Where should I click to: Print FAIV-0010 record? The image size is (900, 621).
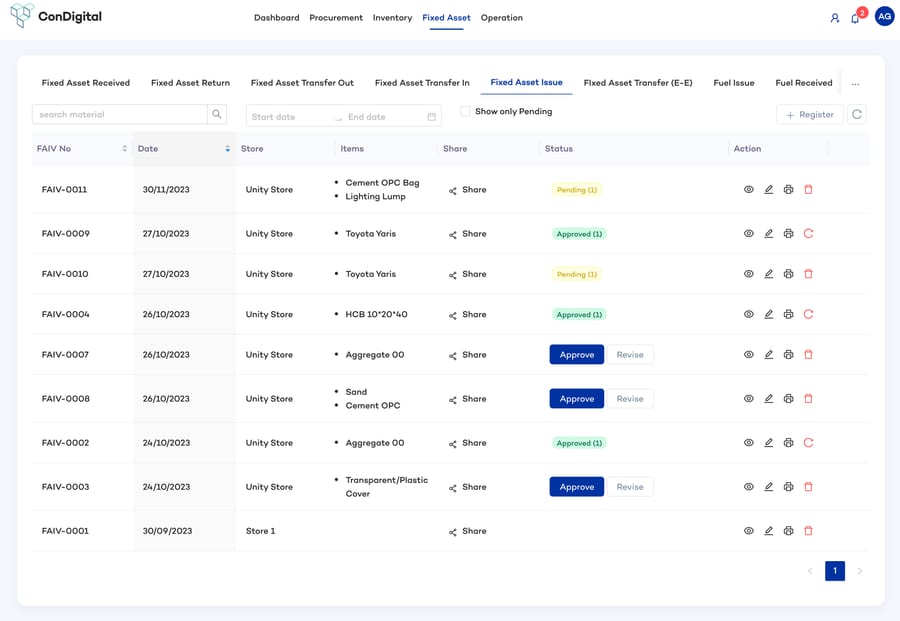tap(789, 274)
